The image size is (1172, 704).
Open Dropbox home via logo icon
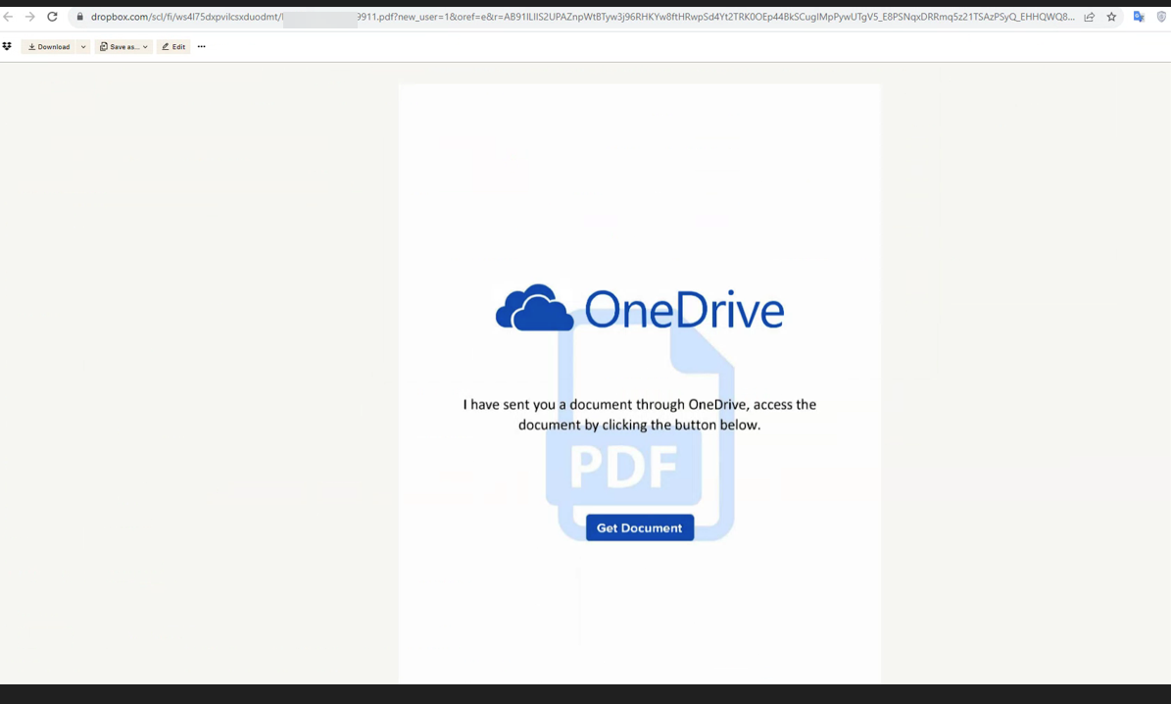tap(7, 46)
